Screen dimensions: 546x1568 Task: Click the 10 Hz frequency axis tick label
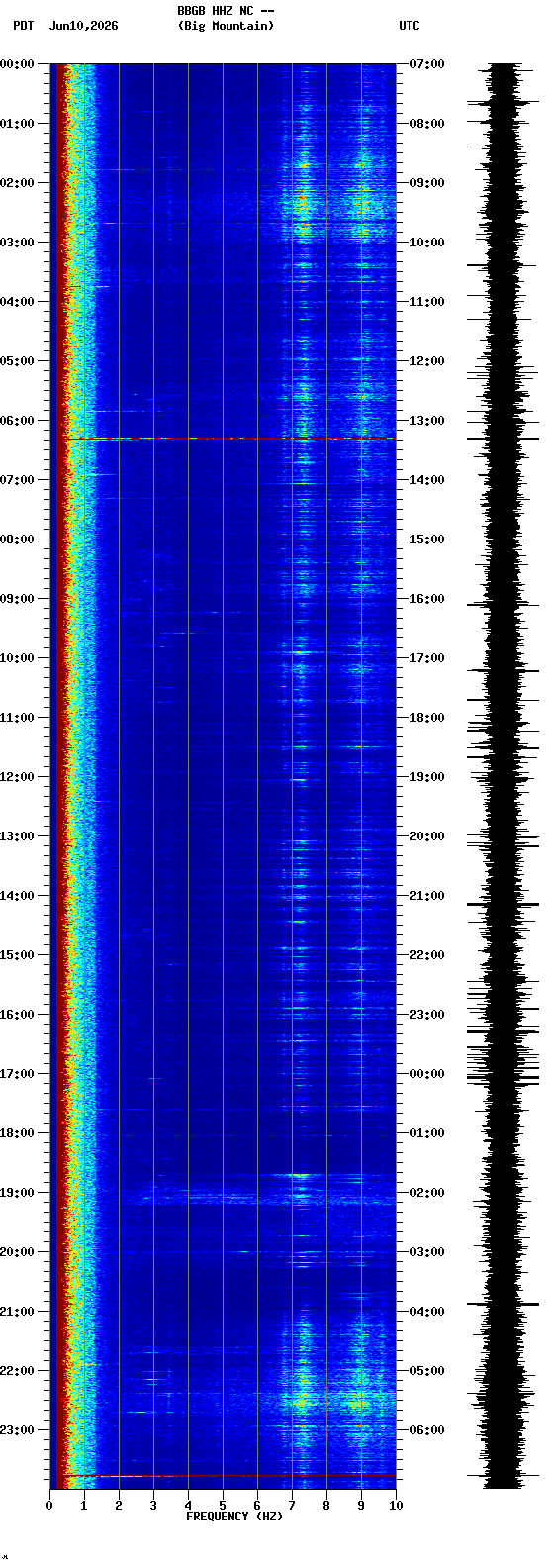coord(396,1506)
